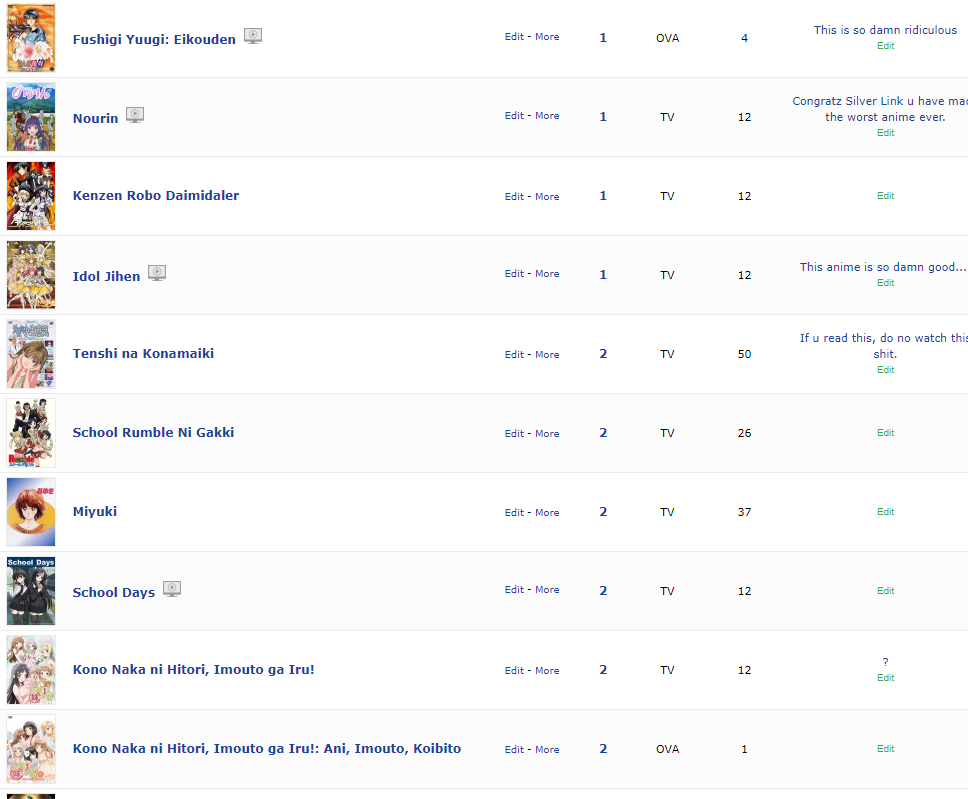Open Kono Naka ni Hitori: Ani, Imouto, Koibito
Viewport: 968px width, 799px height.
[267, 749]
